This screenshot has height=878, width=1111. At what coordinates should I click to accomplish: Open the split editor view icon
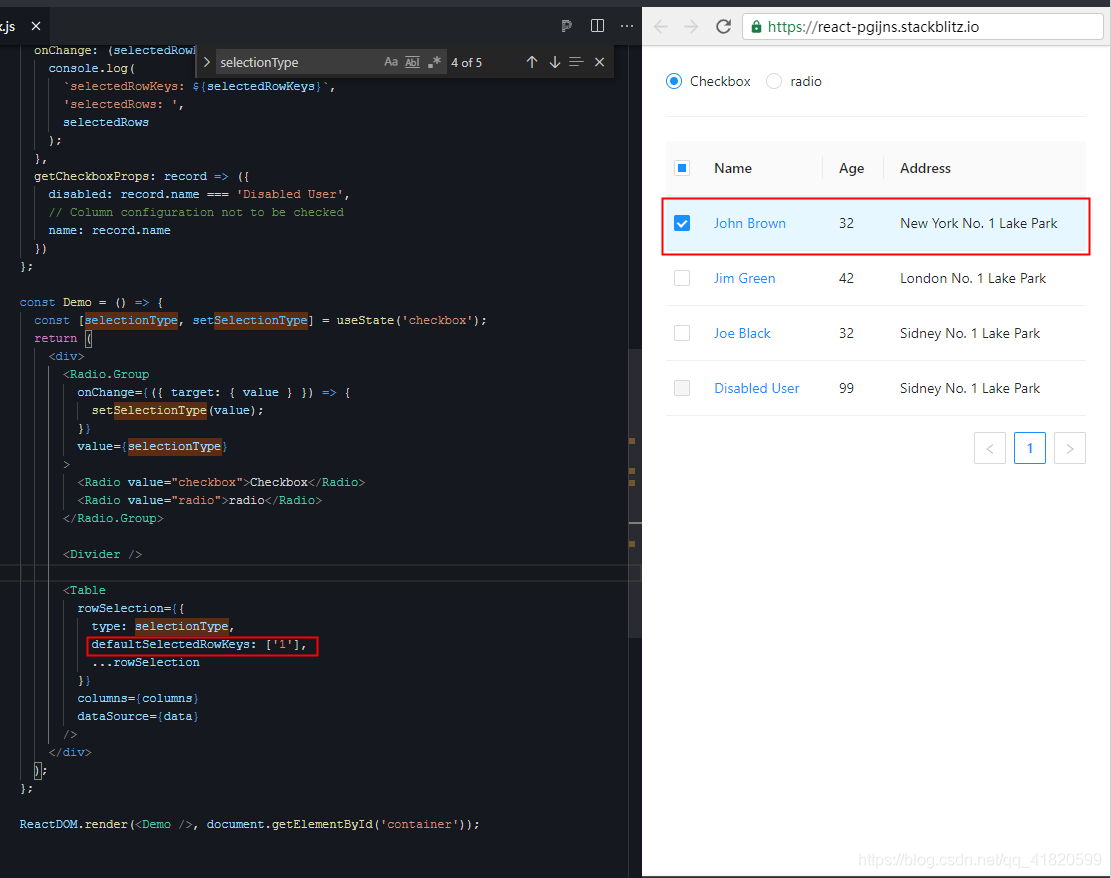597,26
